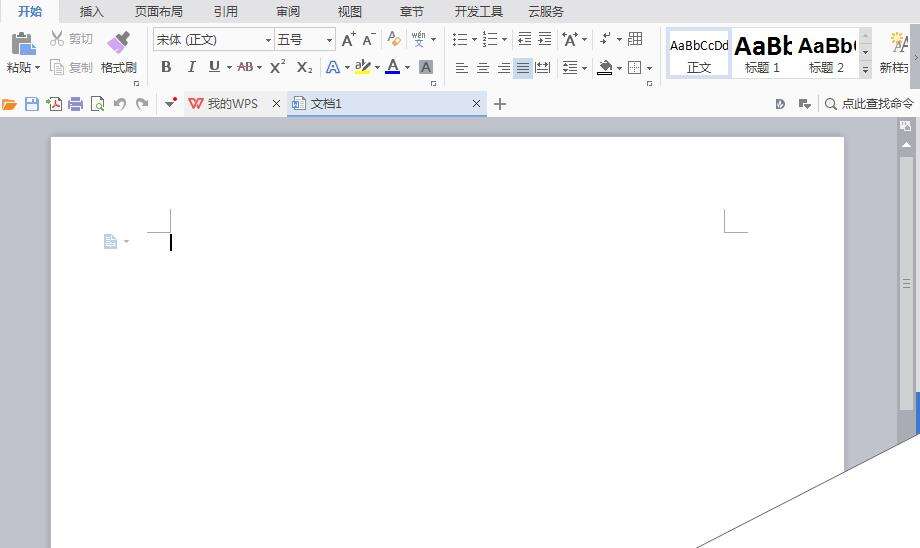Toggle character shading A button
This screenshot has height=548, width=920.
(426, 67)
